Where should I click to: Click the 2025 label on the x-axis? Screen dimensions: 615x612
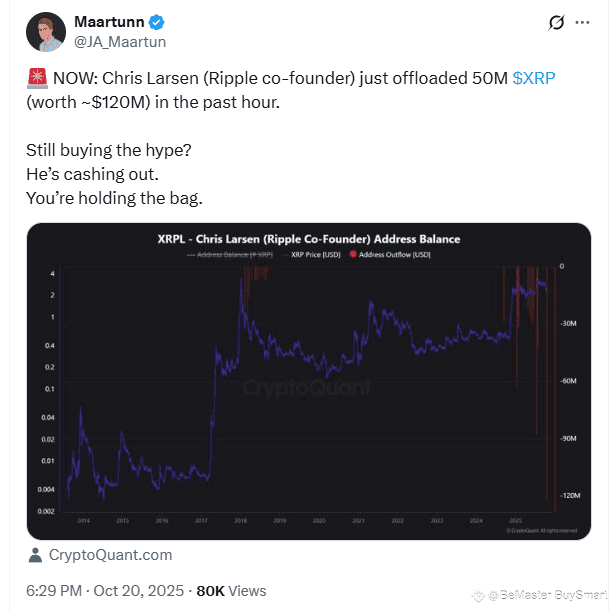(514, 521)
